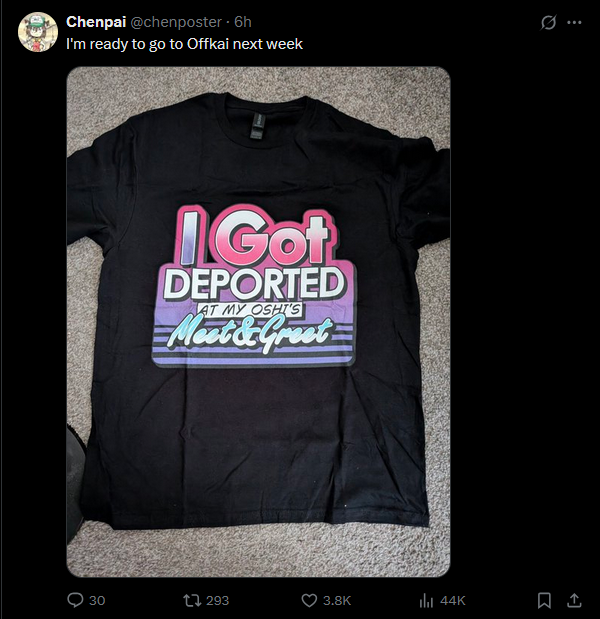This screenshot has width=600, height=619.
Task: Click the 'I Got Deported' shirt graphic
Action: [x=254, y=286]
